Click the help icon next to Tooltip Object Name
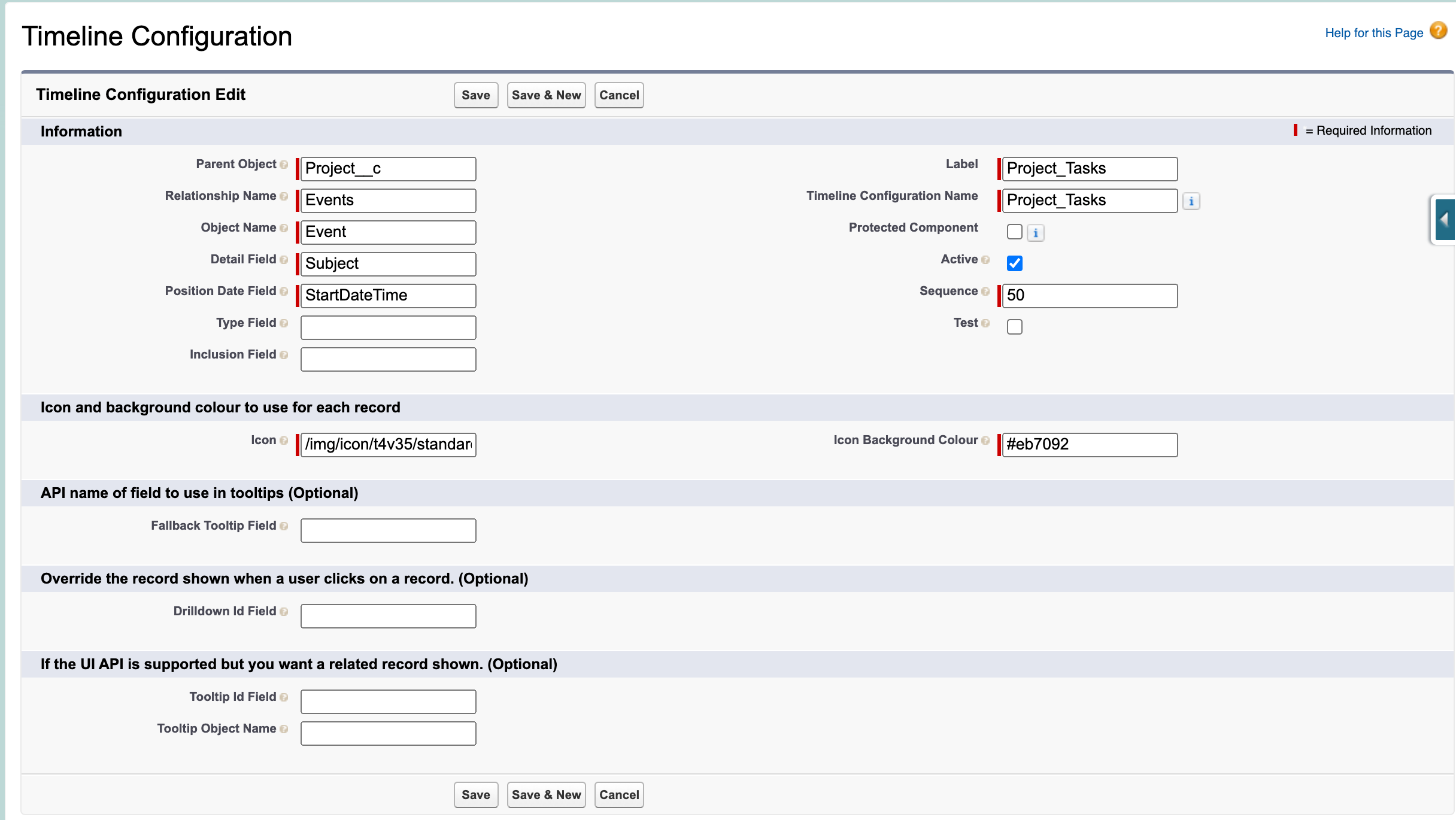 coord(284,730)
